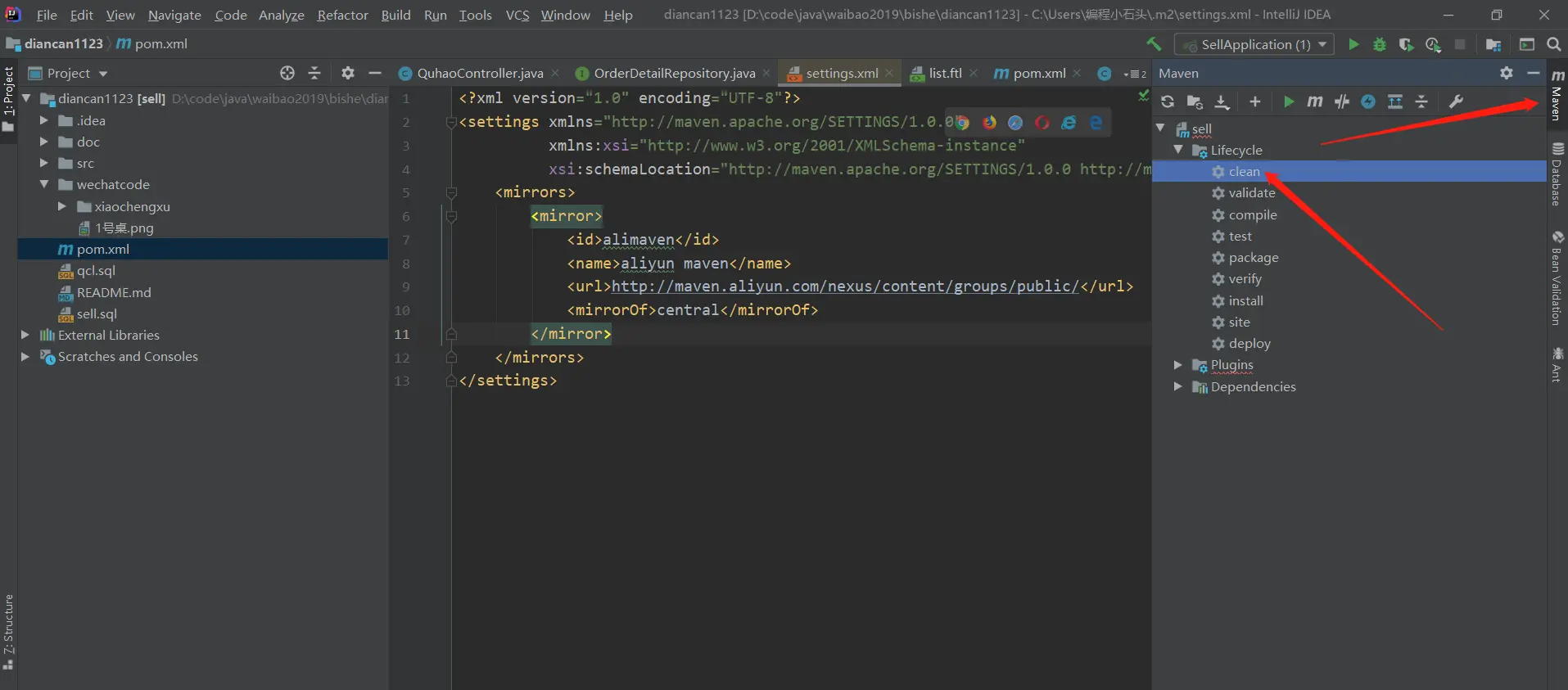
Task: Open Project panel settings gear
Action: 348,73
